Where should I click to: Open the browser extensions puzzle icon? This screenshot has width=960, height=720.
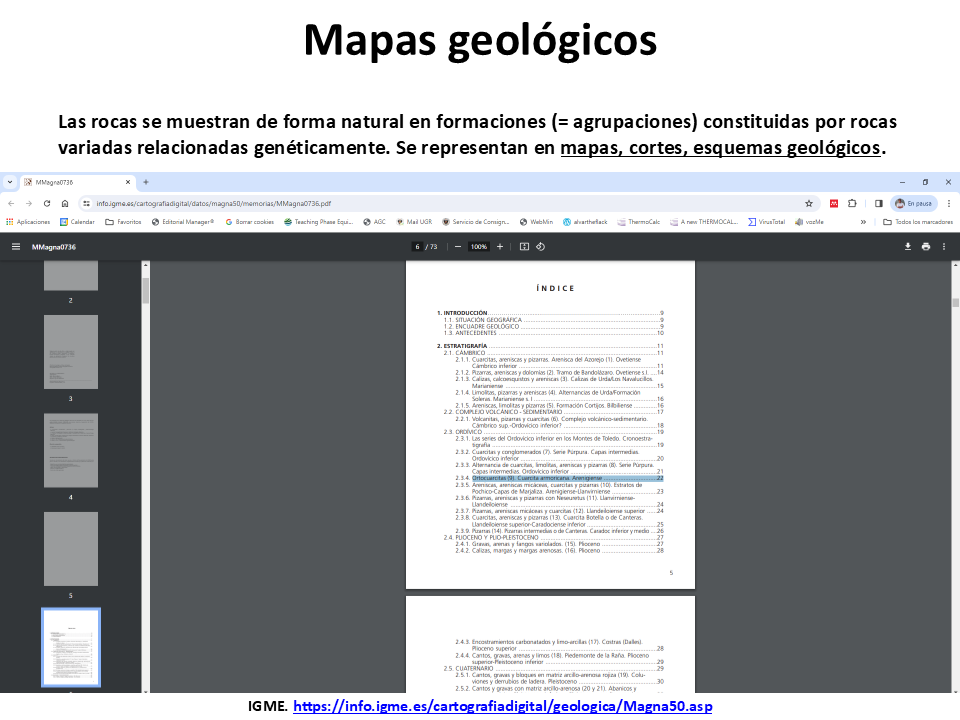tap(853, 203)
